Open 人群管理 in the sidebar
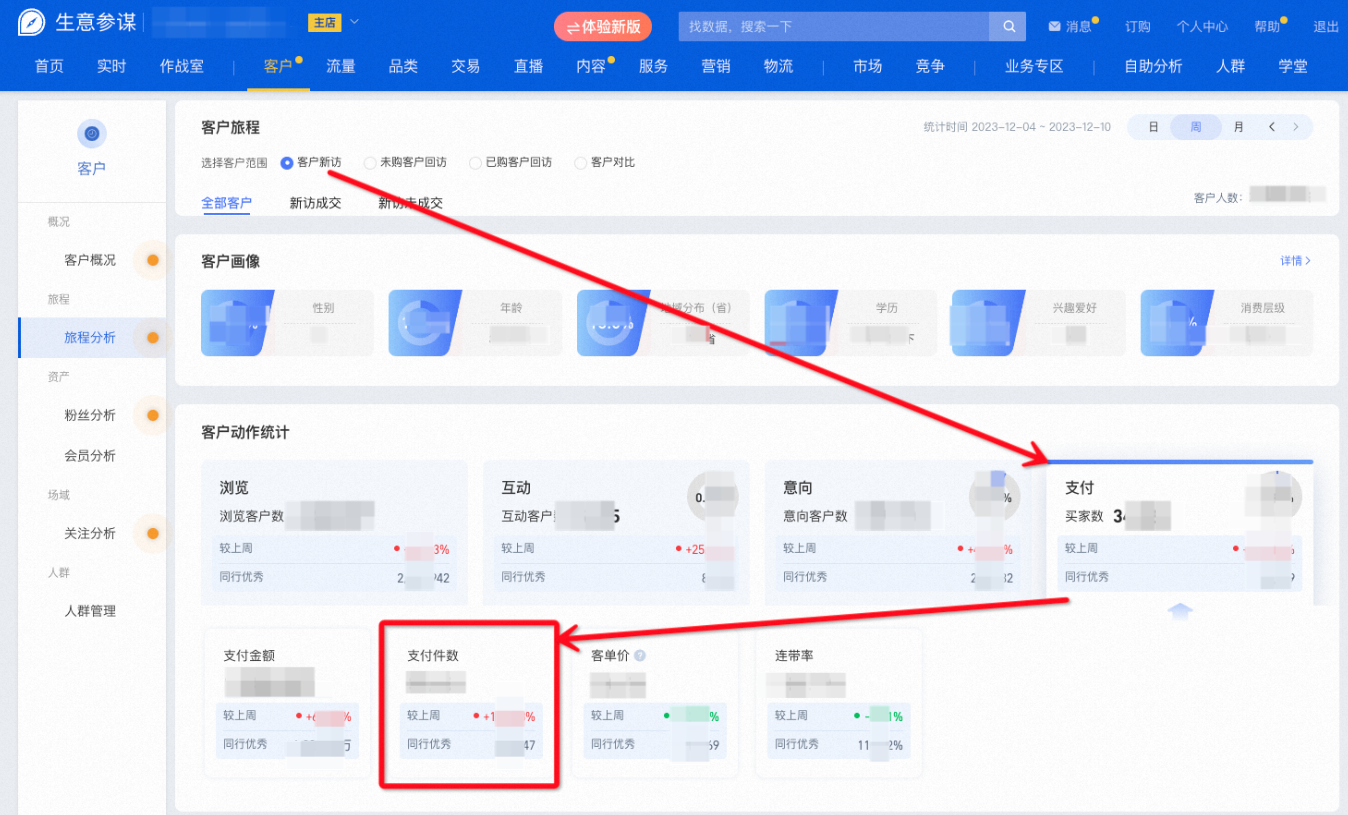The width and height of the screenshot is (1348, 815). [90, 611]
